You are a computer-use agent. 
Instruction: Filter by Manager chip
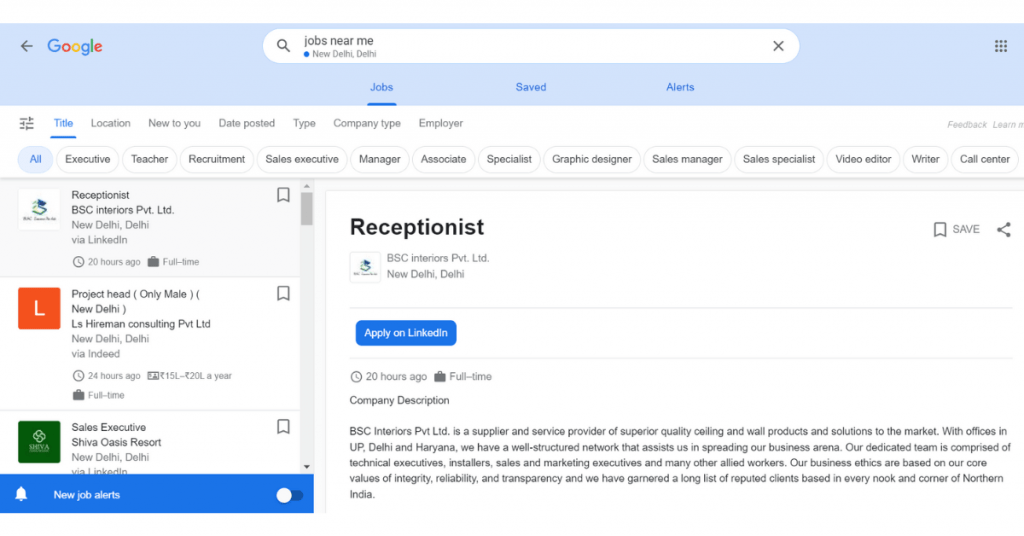click(379, 159)
